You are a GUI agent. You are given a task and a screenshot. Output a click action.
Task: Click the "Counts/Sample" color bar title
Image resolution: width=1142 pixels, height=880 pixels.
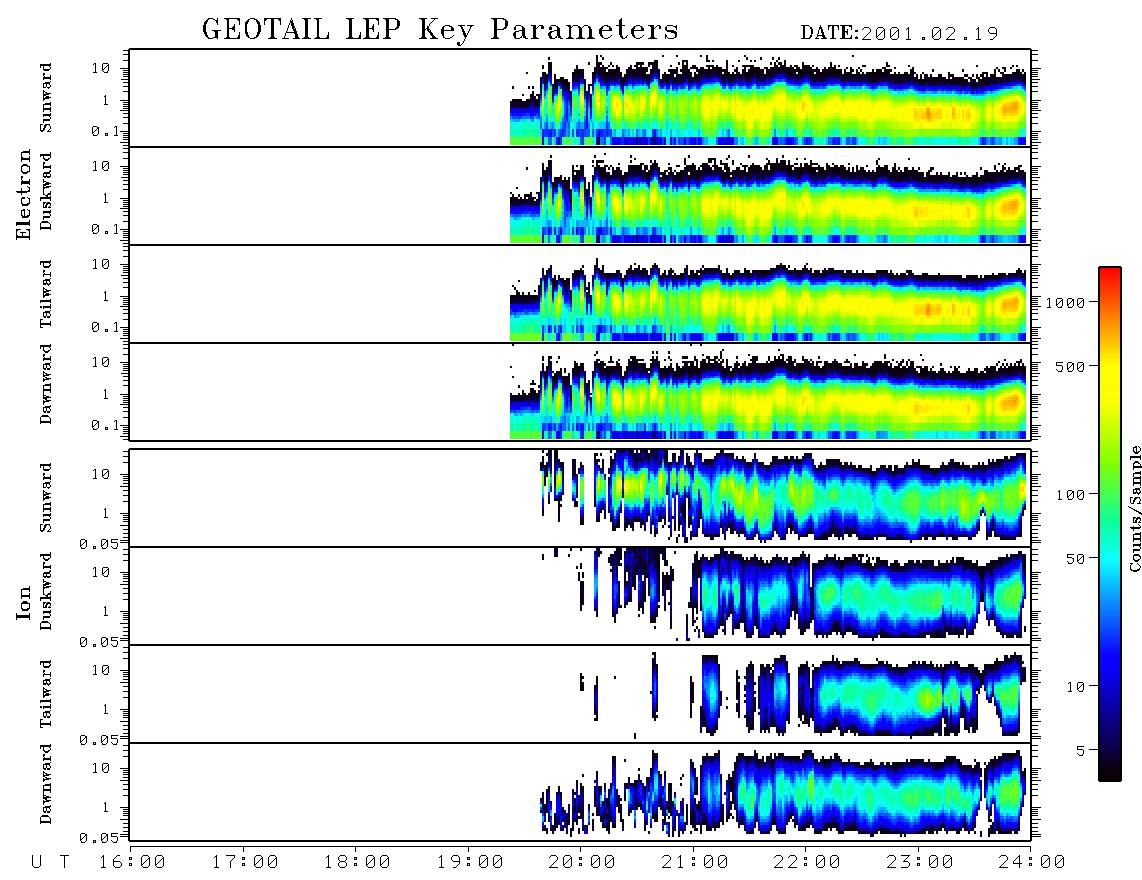point(1134,508)
